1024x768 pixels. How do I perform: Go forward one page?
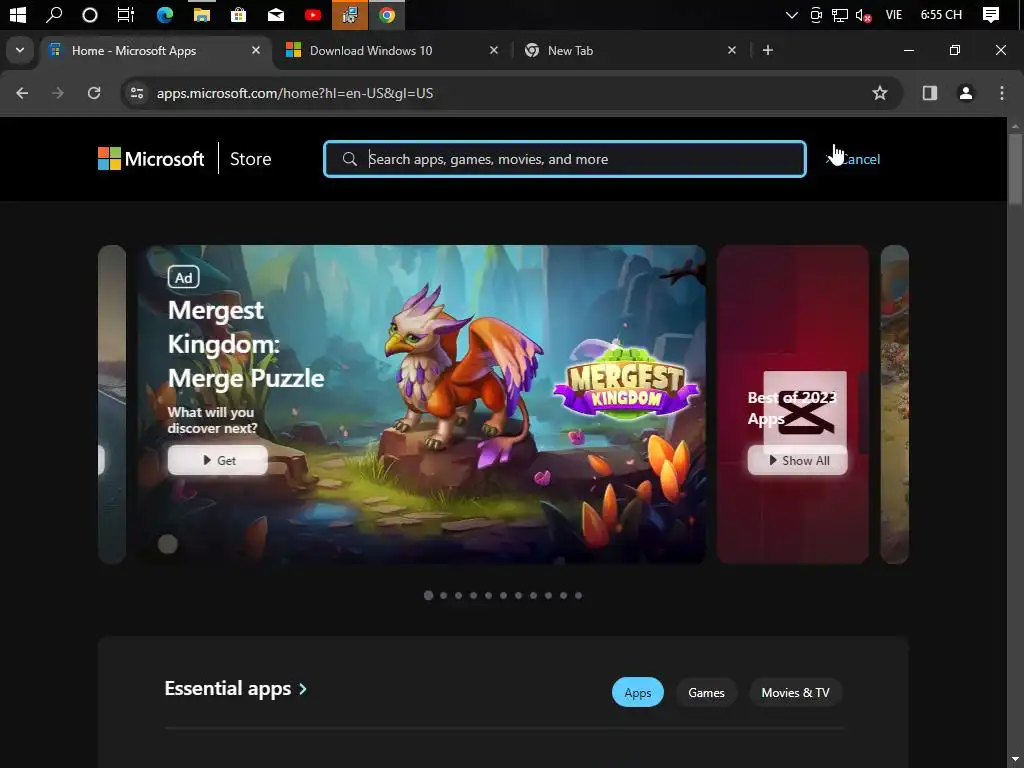tap(58, 93)
